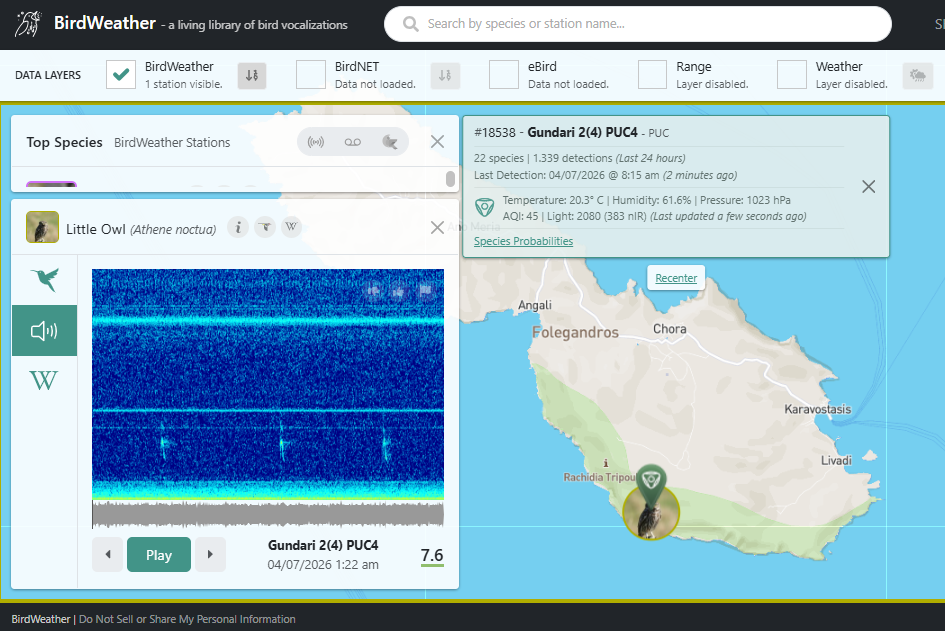Screen dimensions: 945x631
Task: Open the hummingbird species tab
Action: tap(44, 279)
